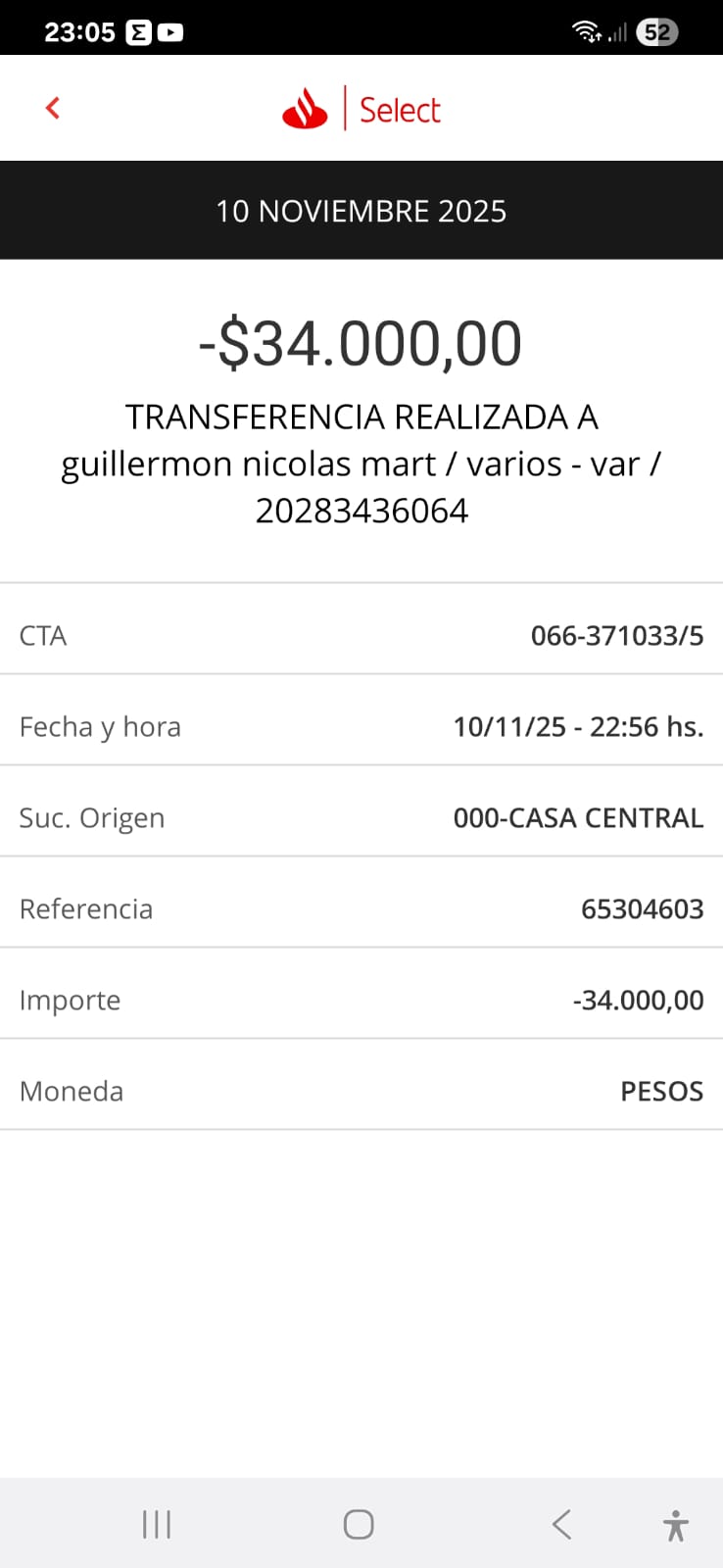The width and height of the screenshot is (723, 1568).
Task: Select the CTA account number 066-371033/5
Action: pos(616,636)
